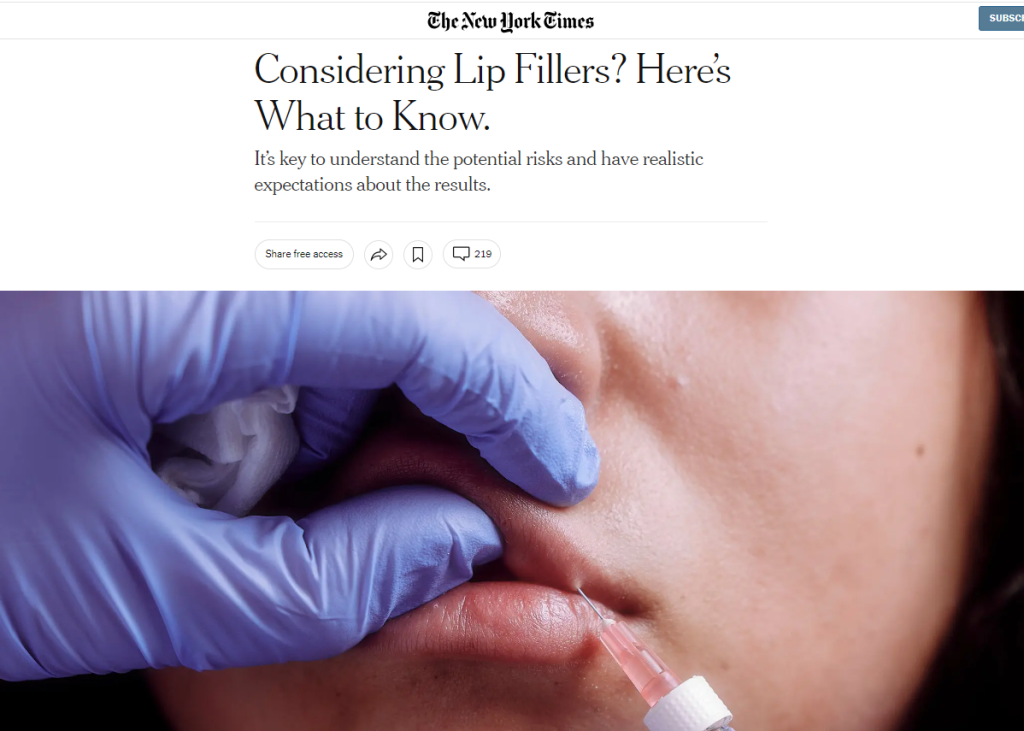Click the syringe's white plastic hub
Viewport: 1024px width, 731px height.
[x=692, y=706]
